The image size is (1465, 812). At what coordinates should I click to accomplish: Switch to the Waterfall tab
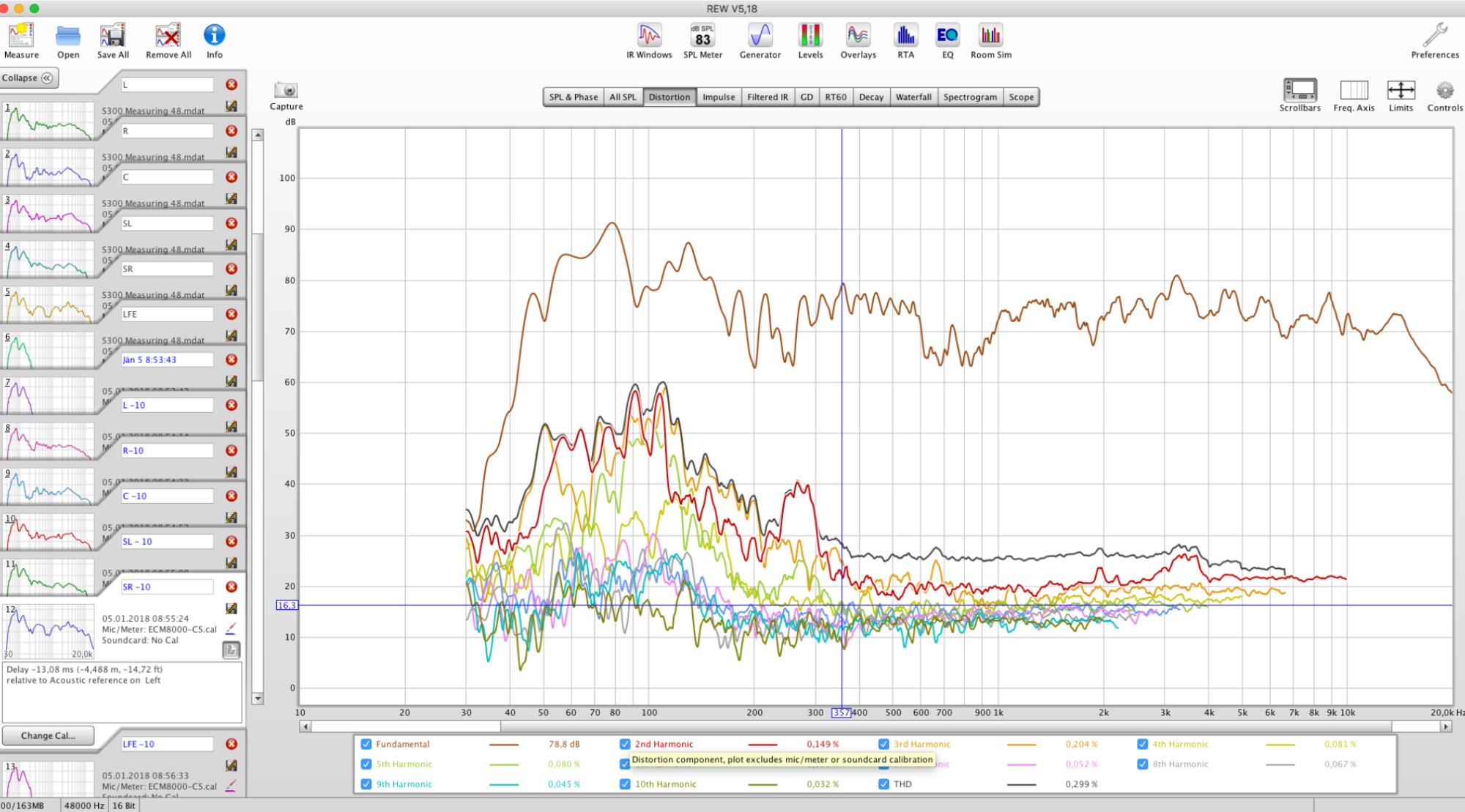[x=913, y=97]
